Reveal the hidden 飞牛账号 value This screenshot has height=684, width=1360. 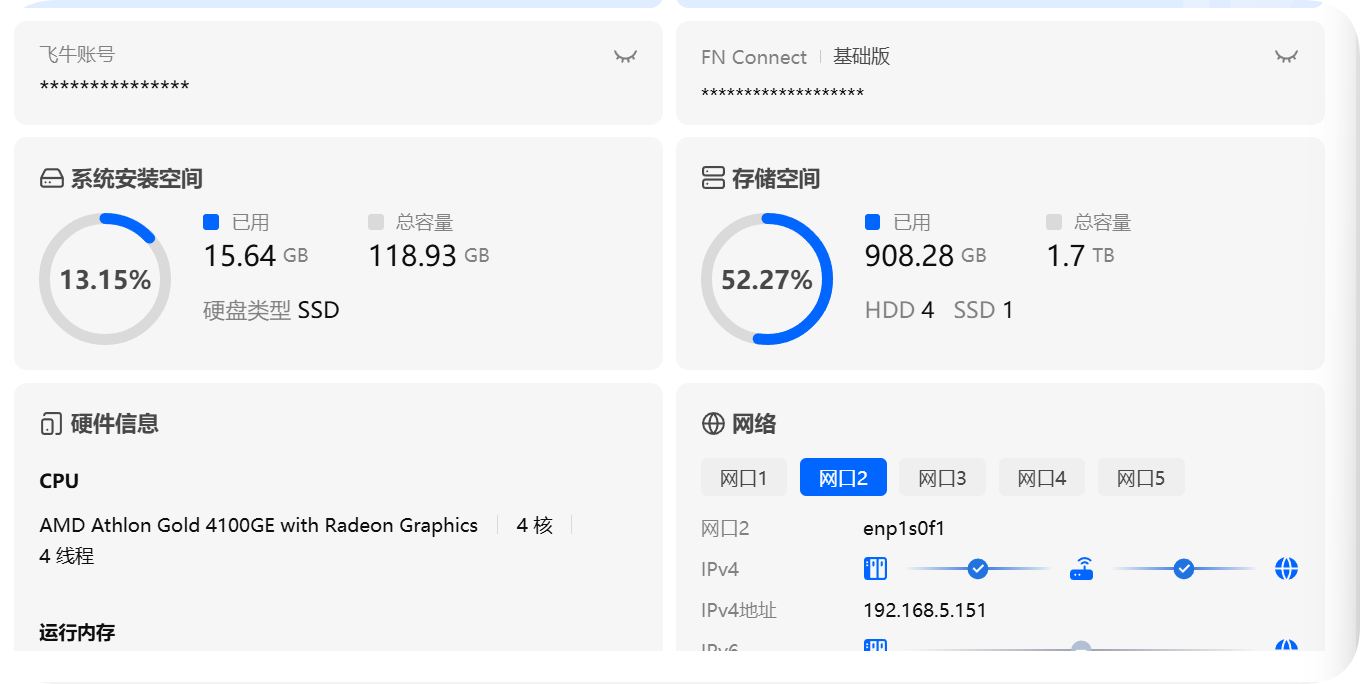point(625,57)
